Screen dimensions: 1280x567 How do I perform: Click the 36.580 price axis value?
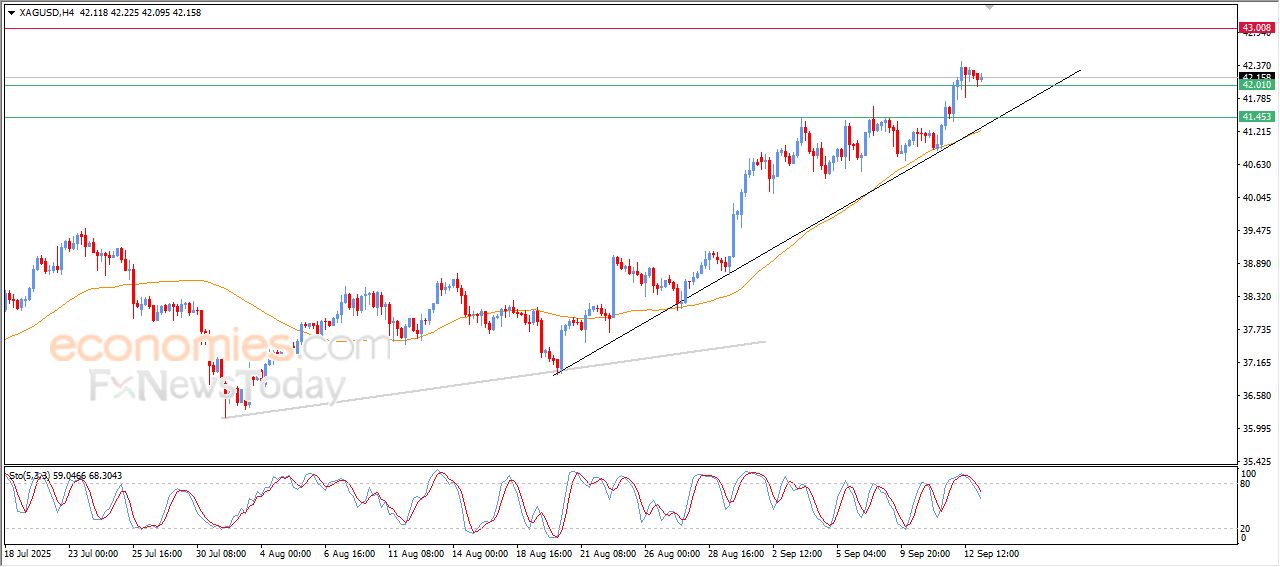pyautogui.click(x=1256, y=395)
